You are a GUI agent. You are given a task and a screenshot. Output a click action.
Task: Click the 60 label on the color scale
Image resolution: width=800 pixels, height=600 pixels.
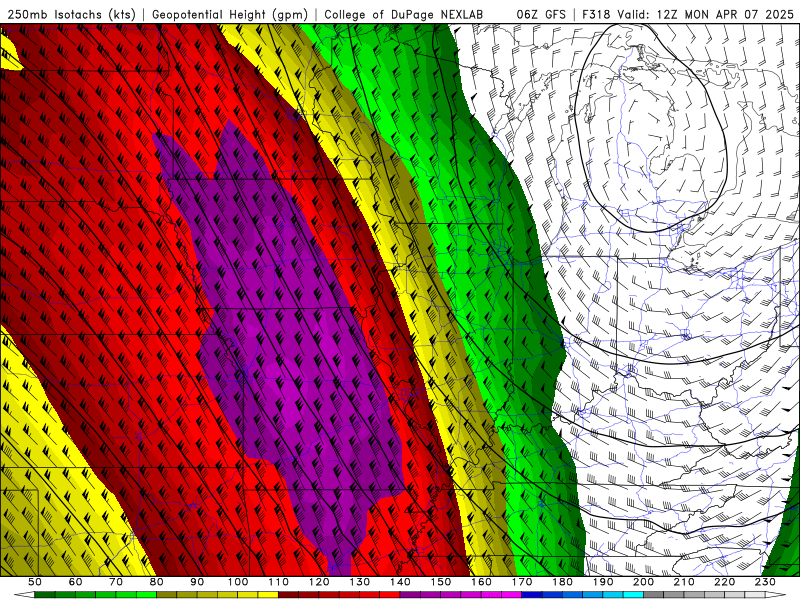point(75,582)
